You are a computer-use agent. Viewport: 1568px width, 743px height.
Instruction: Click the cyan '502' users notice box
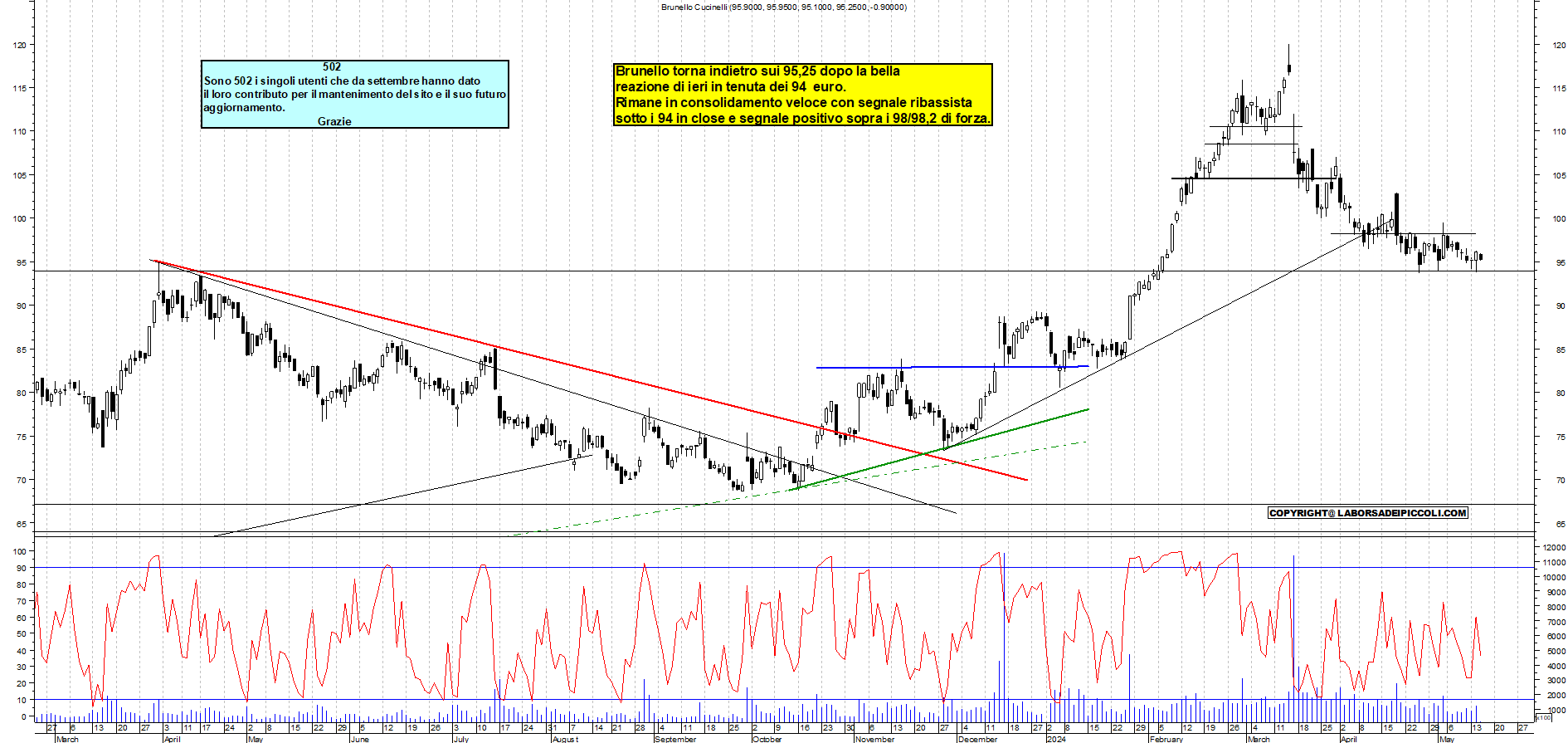355,94
